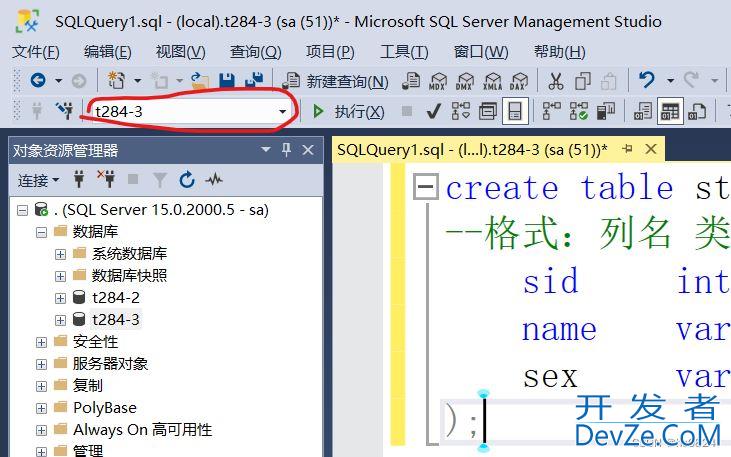Collapse the 数据库 folder node
The image size is (731, 457).
coord(41,232)
